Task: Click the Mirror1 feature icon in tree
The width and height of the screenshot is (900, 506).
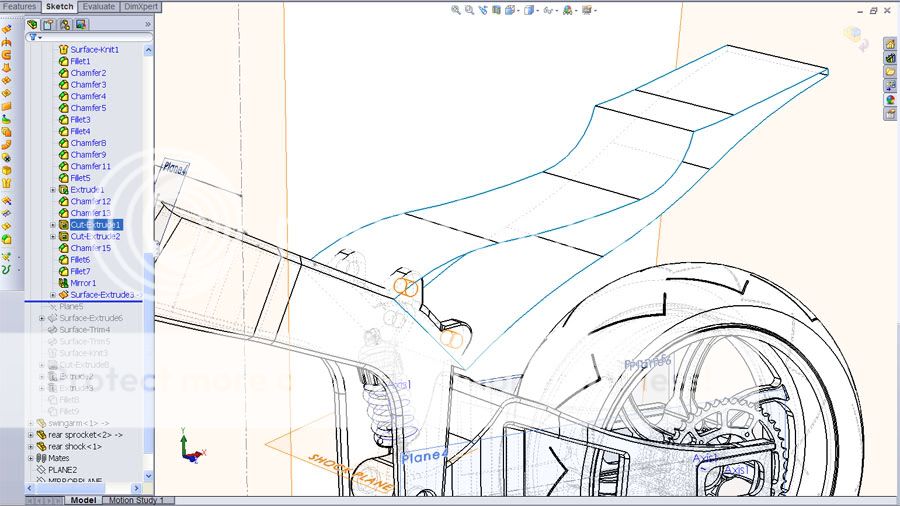Action: [x=64, y=283]
